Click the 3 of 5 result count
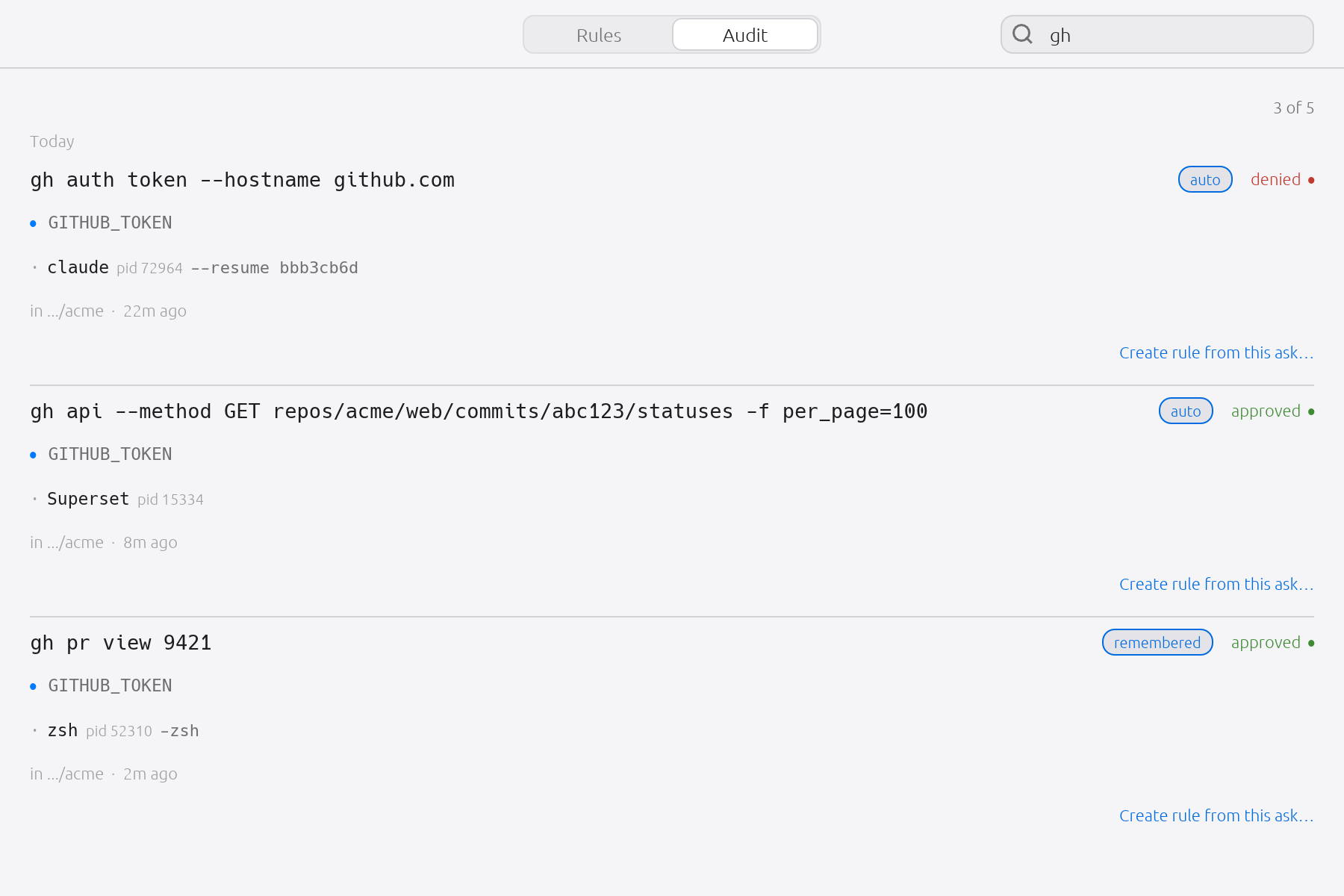Viewport: 1344px width, 896px height. coord(1293,108)
